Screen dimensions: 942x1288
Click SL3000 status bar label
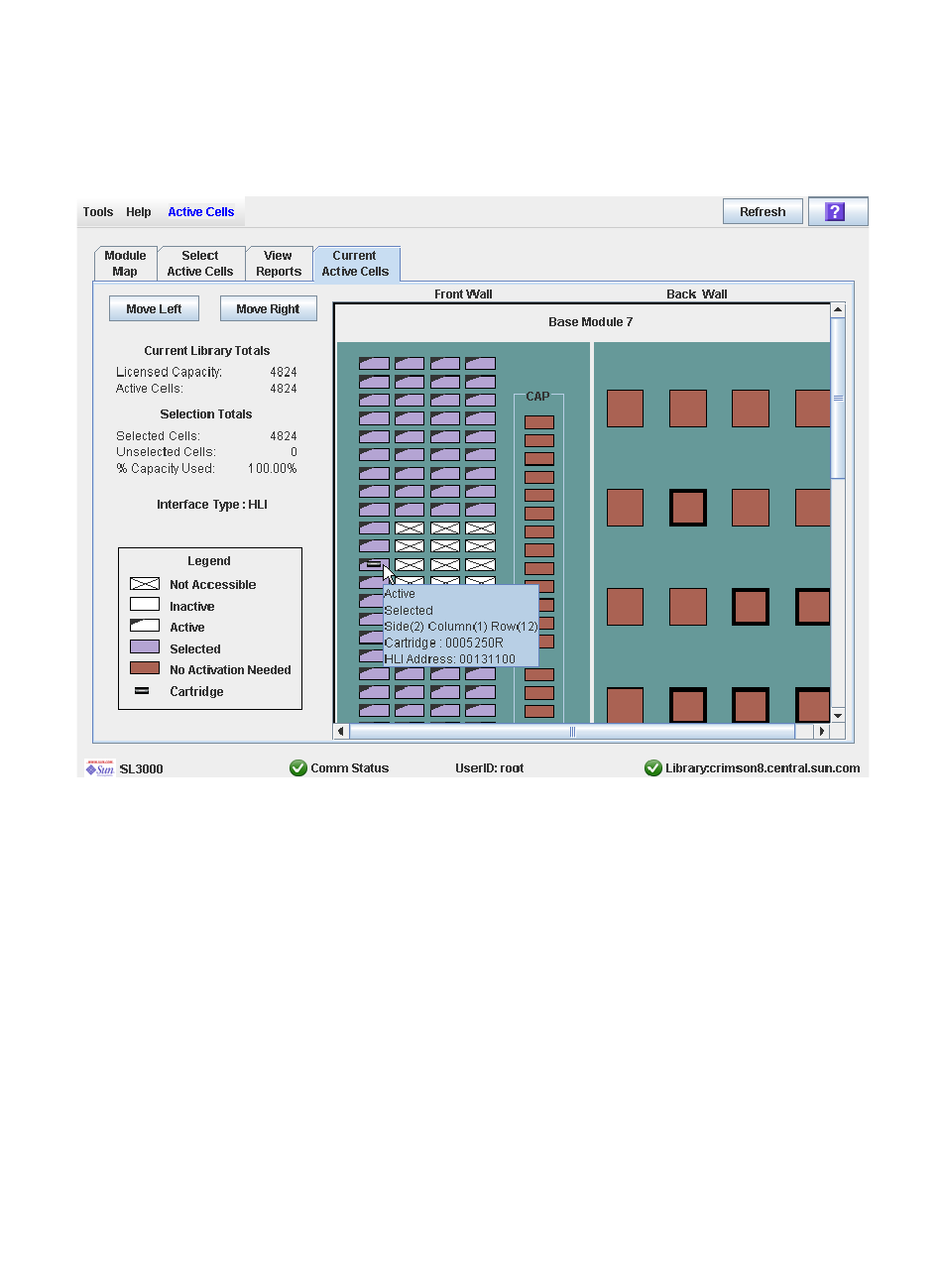pos(141,769)
